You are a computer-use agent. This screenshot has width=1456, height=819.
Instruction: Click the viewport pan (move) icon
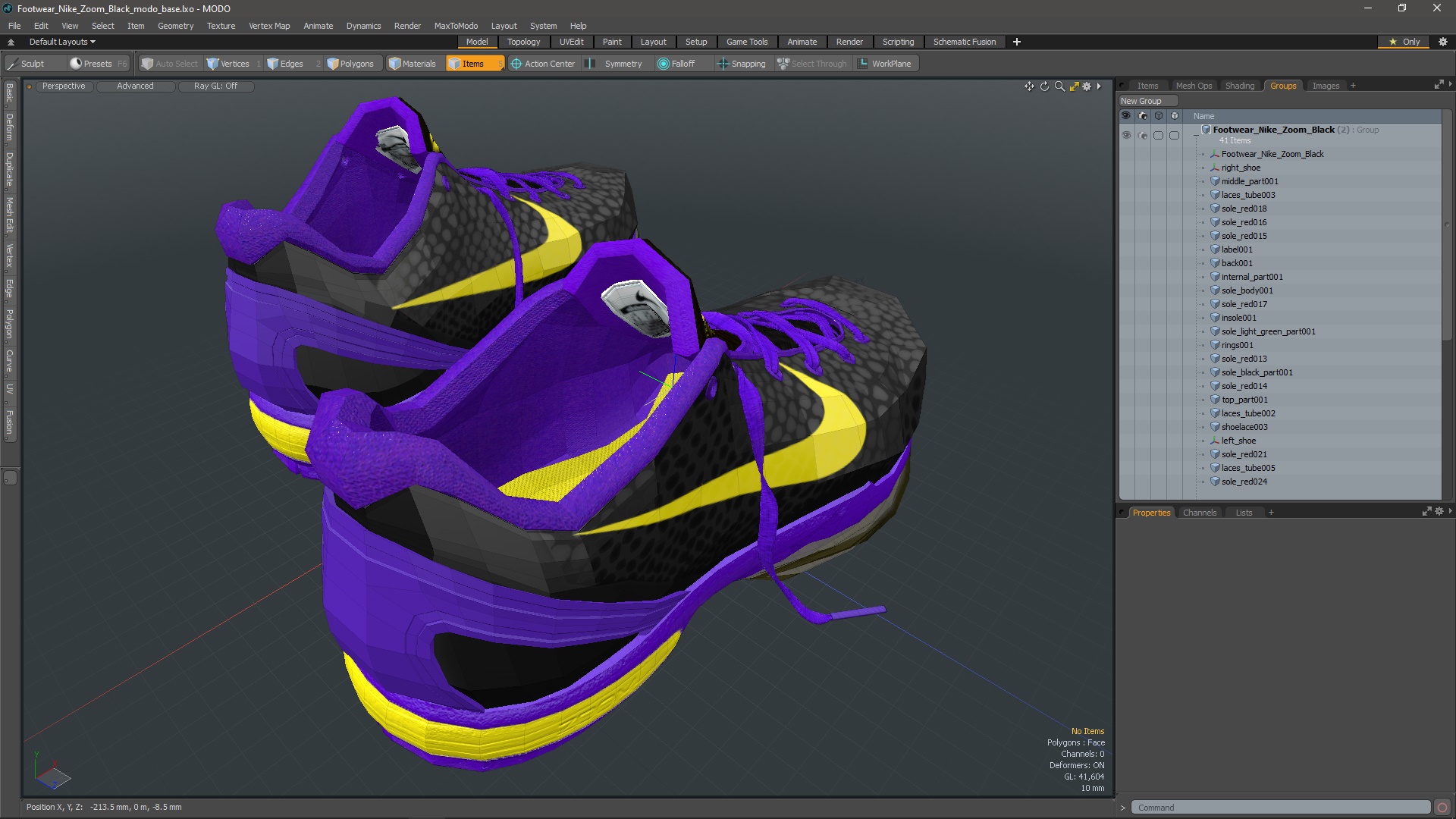(x=1029, y=86)
